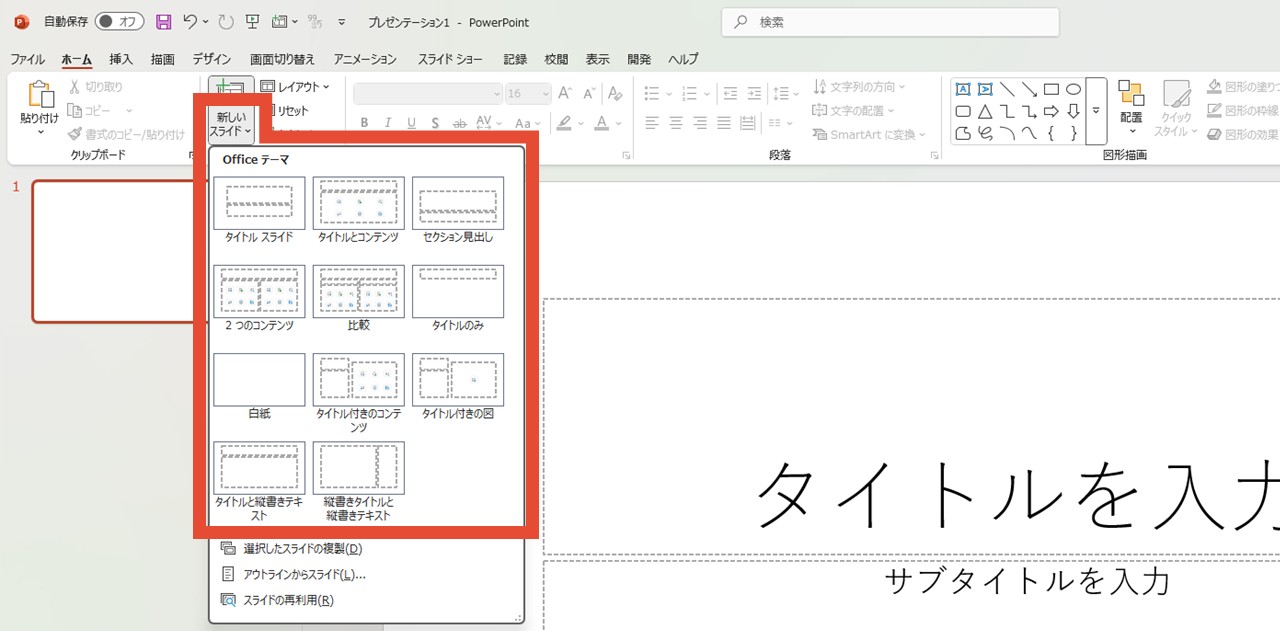Choose Section Header (セクション見出し) layout

458,211
